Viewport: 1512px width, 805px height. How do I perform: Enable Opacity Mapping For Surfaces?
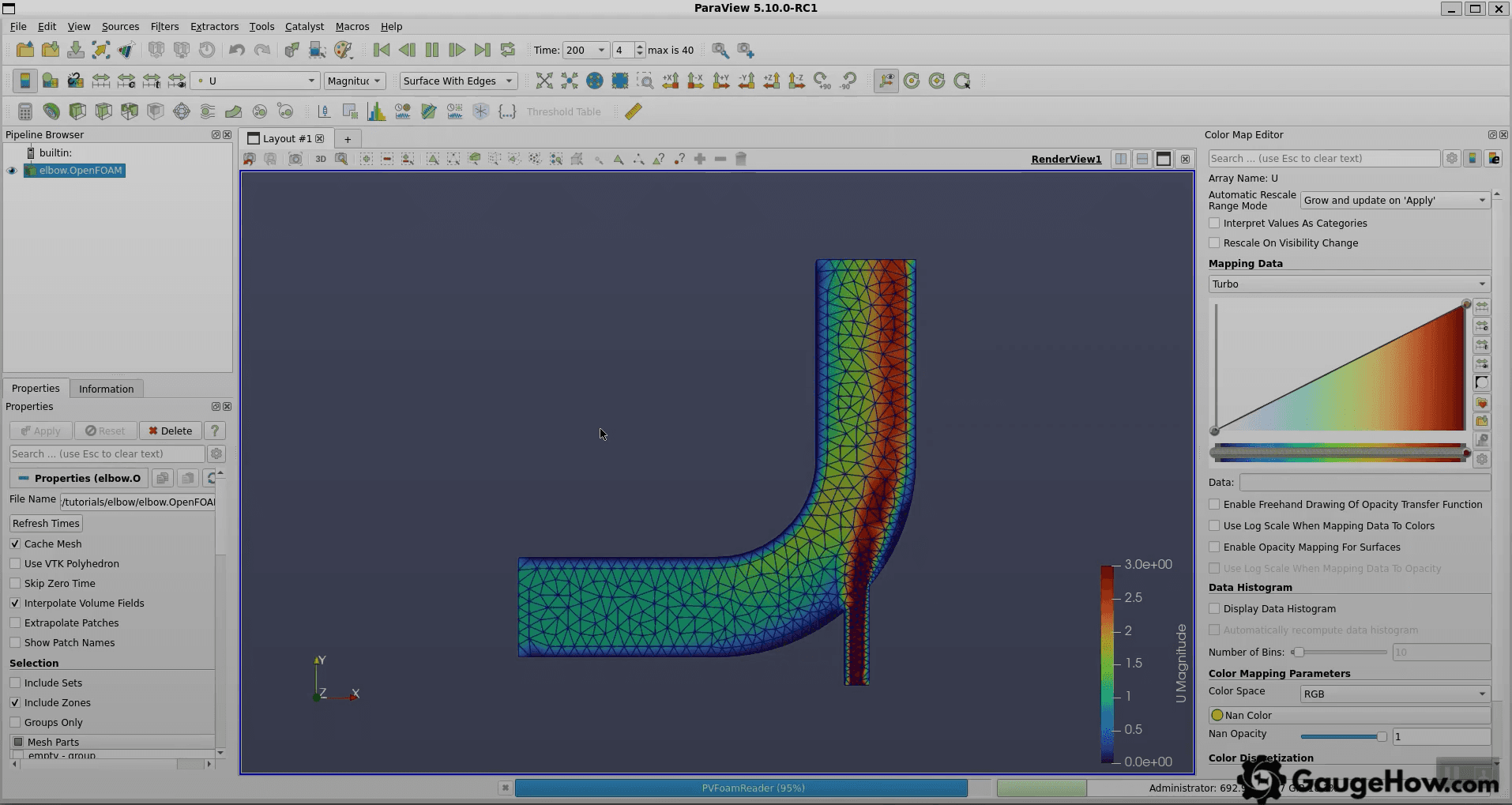[1215, 547]
